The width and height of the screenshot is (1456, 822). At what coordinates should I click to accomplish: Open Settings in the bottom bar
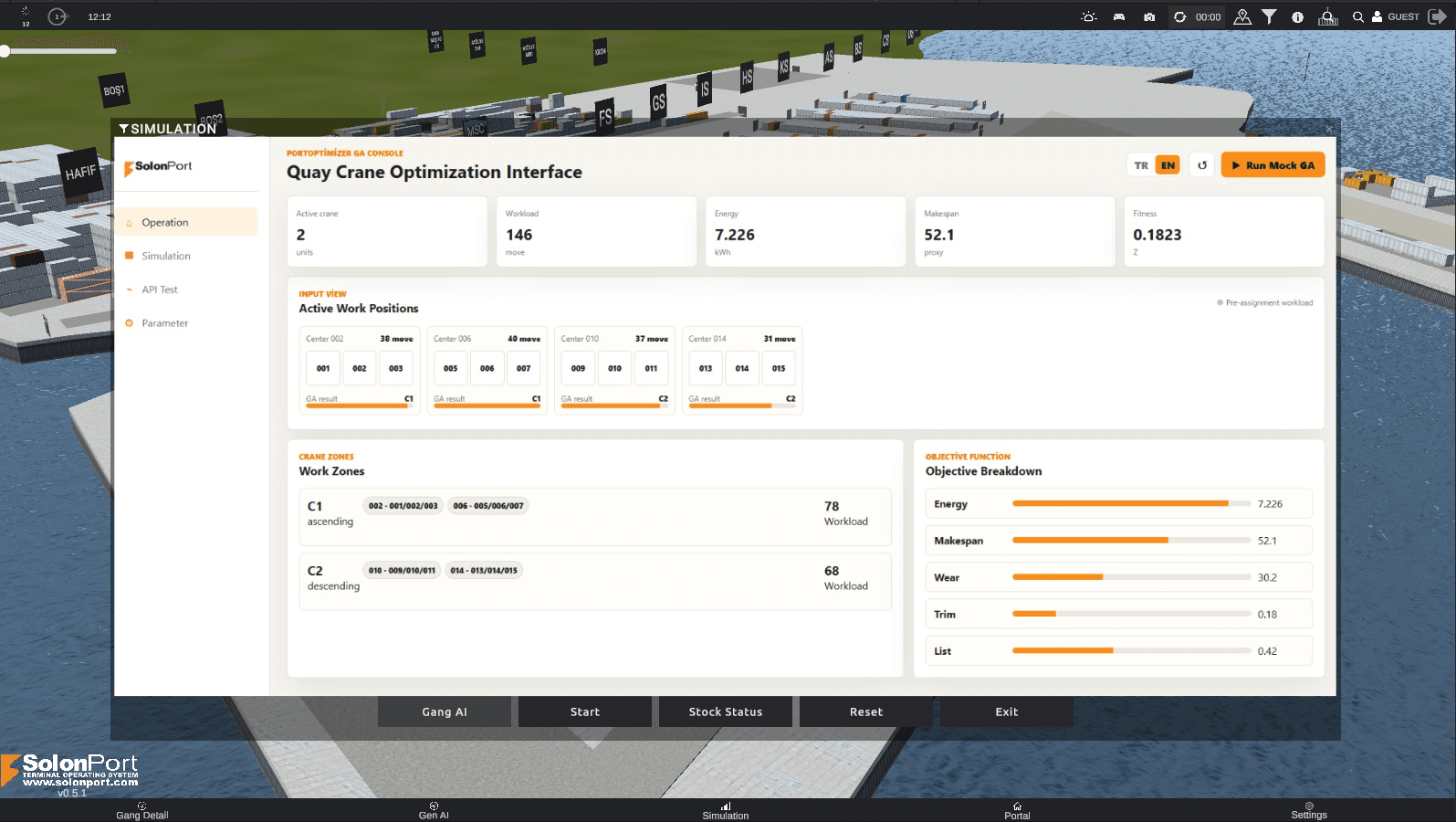coord(1309,810)
